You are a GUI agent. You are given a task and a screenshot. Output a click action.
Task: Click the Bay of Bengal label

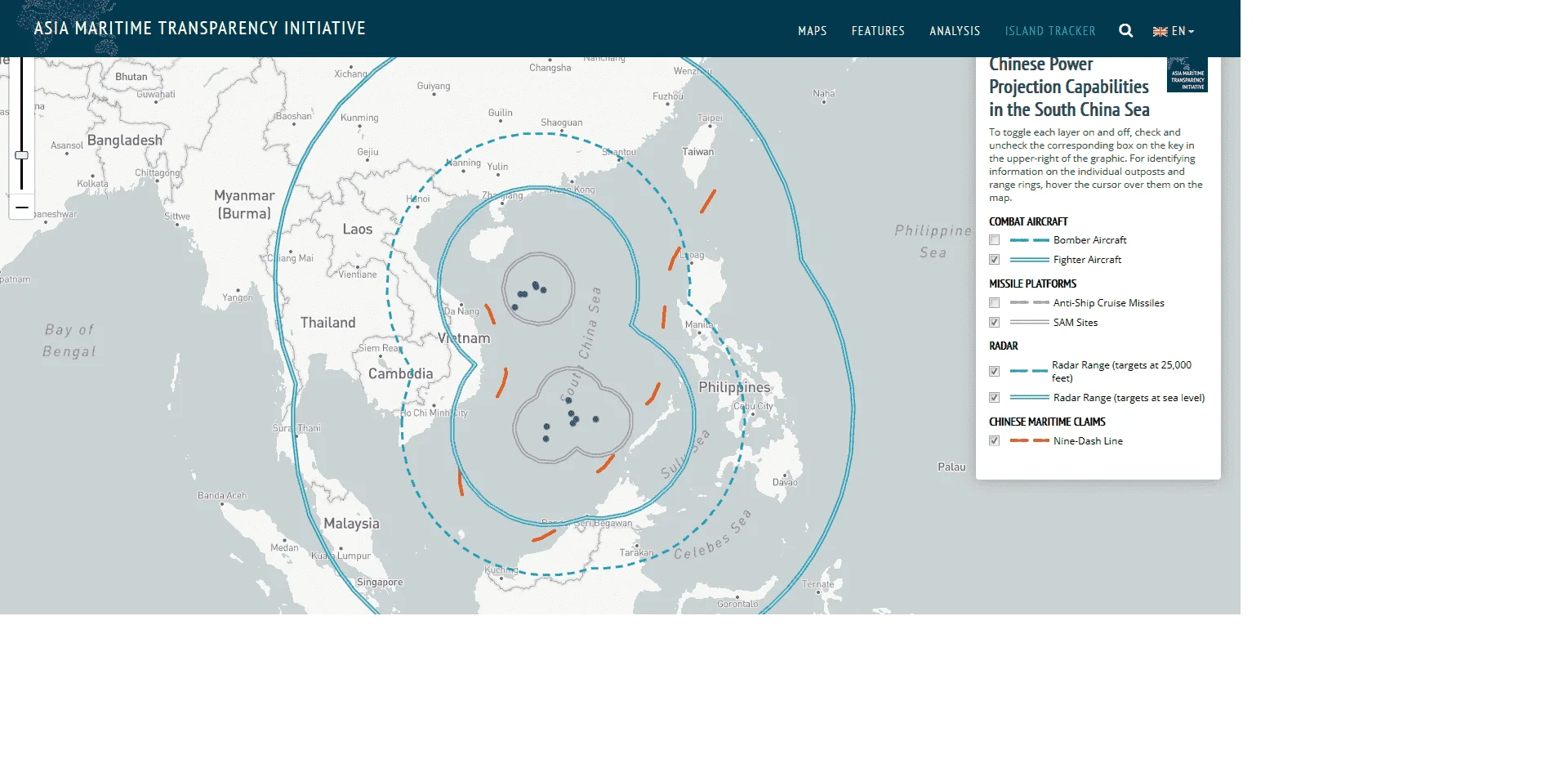click(69, 341)
